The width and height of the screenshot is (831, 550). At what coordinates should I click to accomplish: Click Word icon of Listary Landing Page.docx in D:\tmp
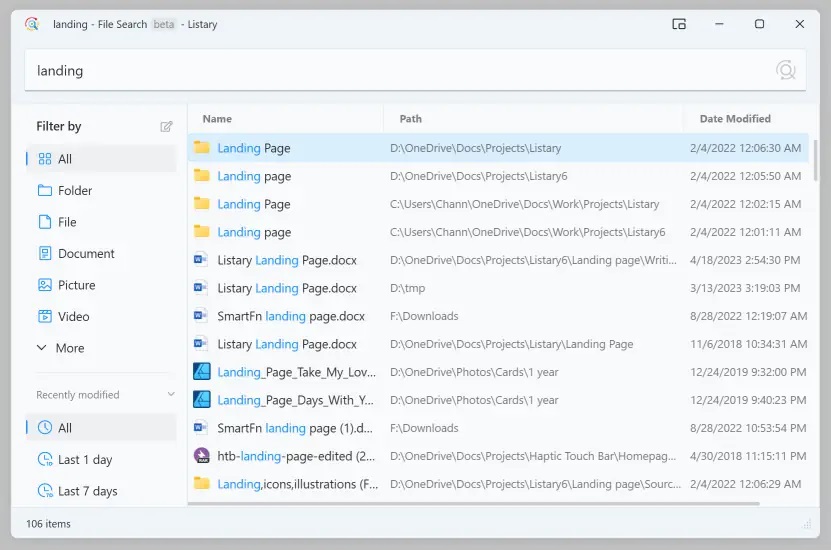tap(200, 288)
